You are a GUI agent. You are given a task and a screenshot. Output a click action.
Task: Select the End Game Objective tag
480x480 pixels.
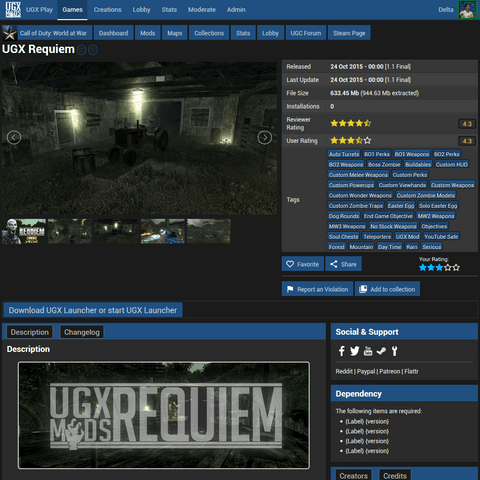pos(388,216)
